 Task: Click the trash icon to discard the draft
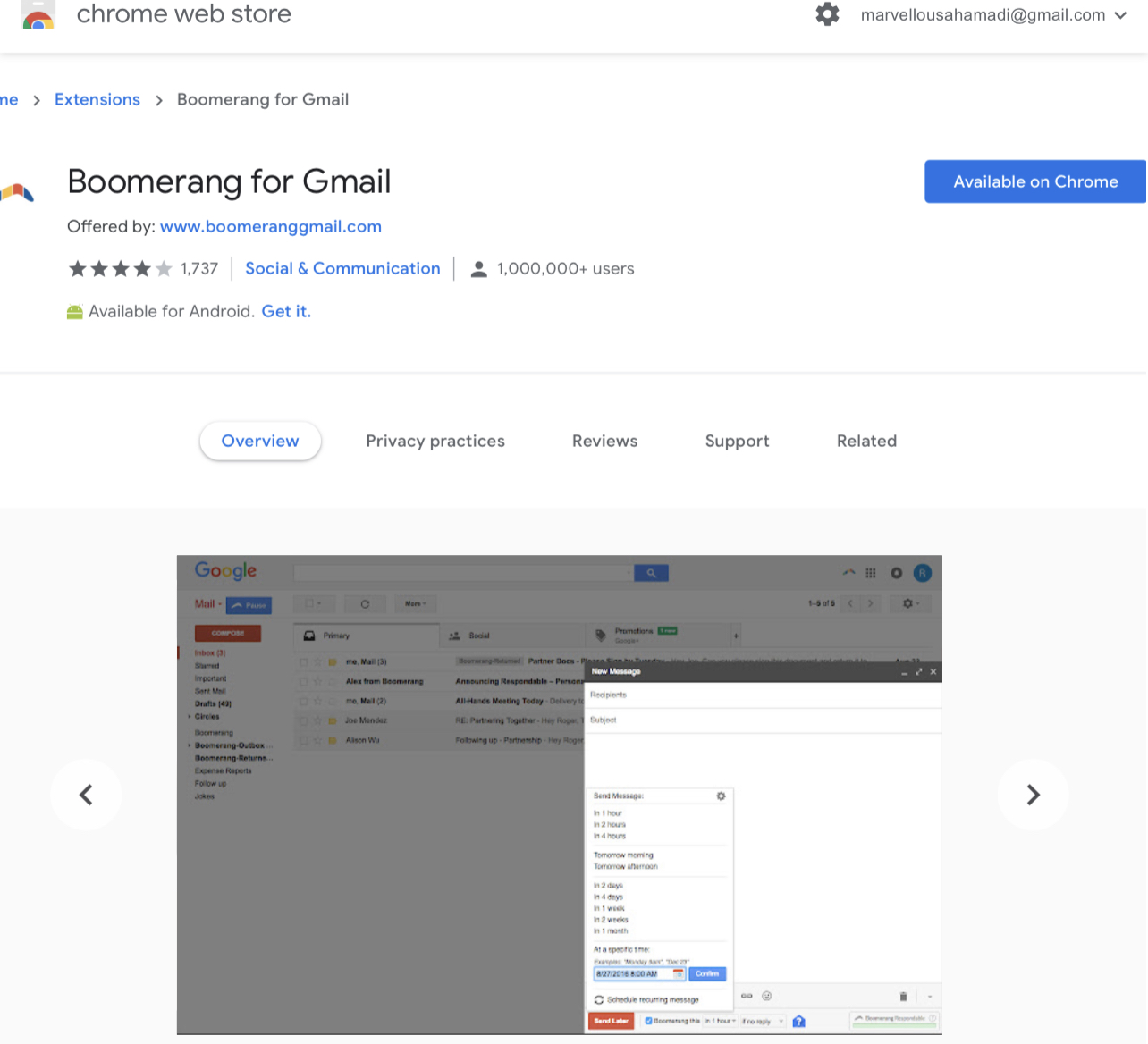tap(903, 996)
